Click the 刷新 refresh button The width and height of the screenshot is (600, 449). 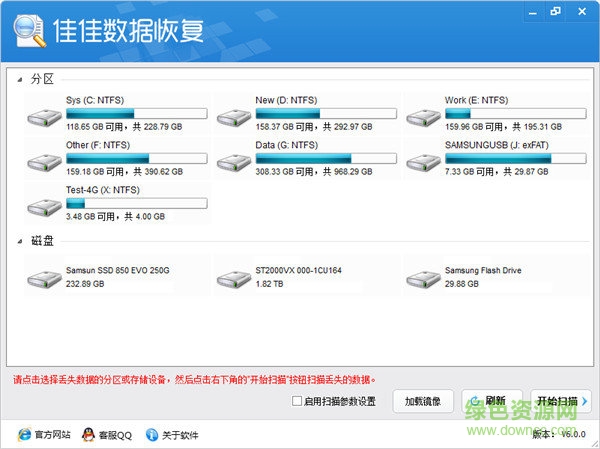[x=492, y=401]
